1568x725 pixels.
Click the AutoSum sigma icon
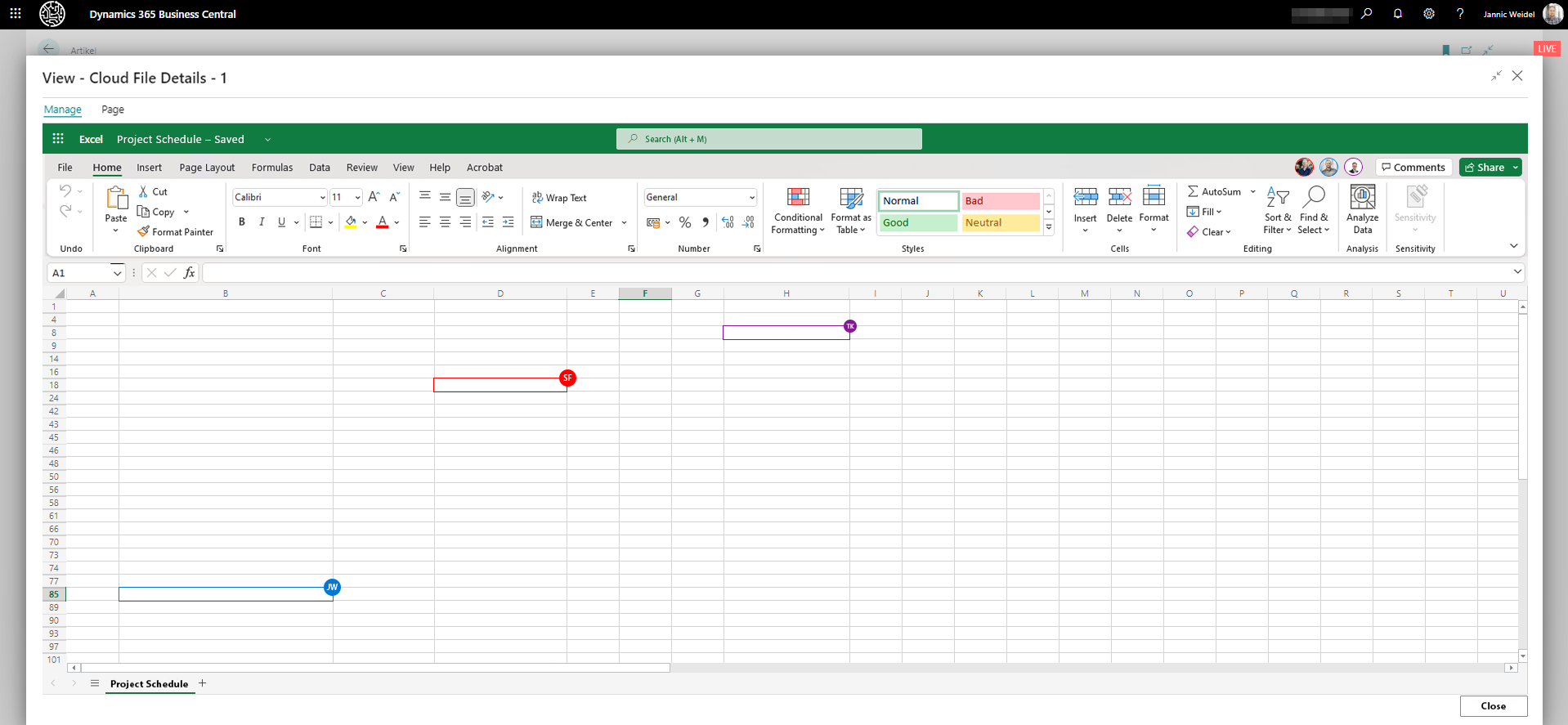tap(1194, 191)
